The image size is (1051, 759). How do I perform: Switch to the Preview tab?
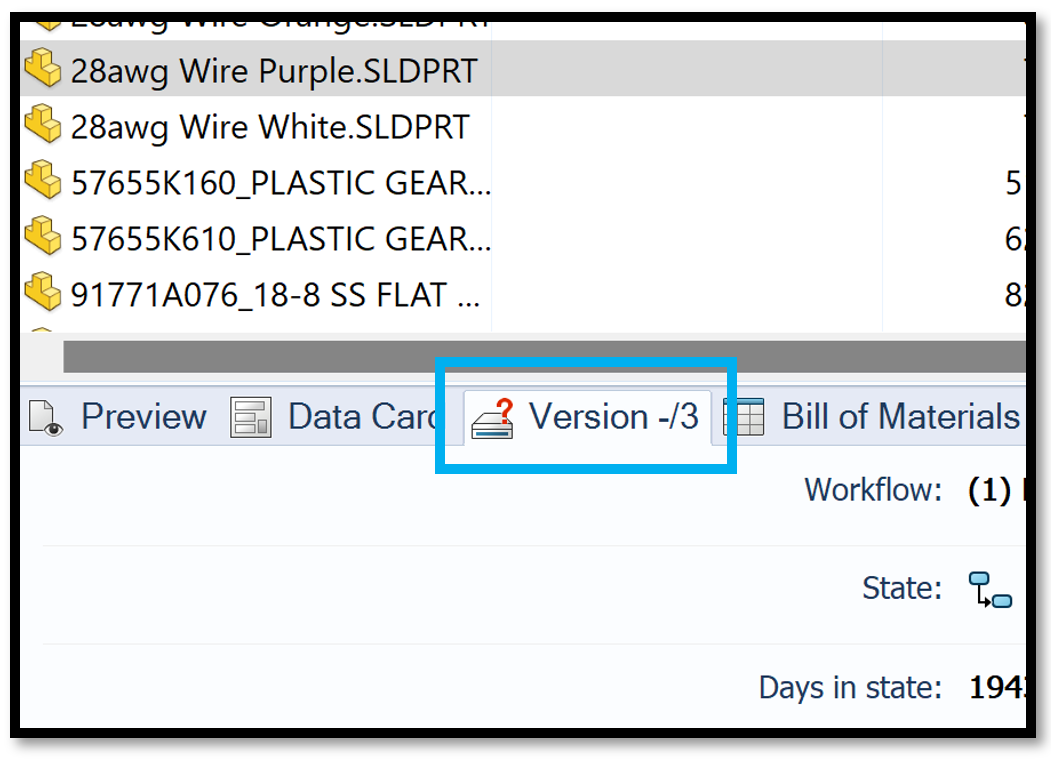click(143, 417)
